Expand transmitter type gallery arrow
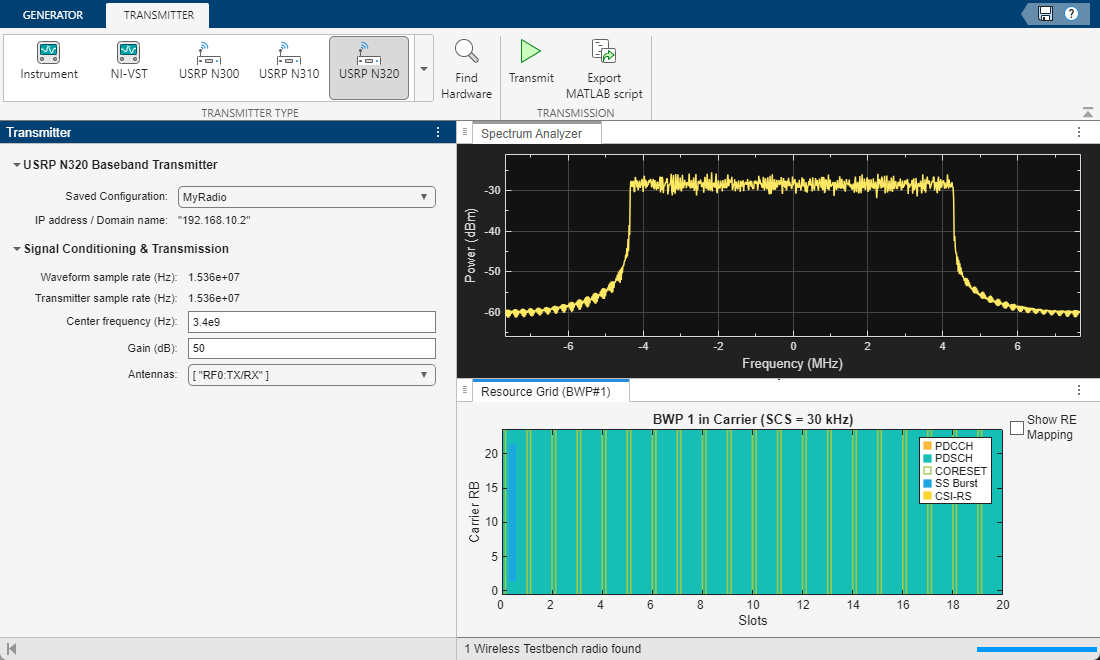Viewport: 1100px width, 660px height. click(x=424, y=69)
